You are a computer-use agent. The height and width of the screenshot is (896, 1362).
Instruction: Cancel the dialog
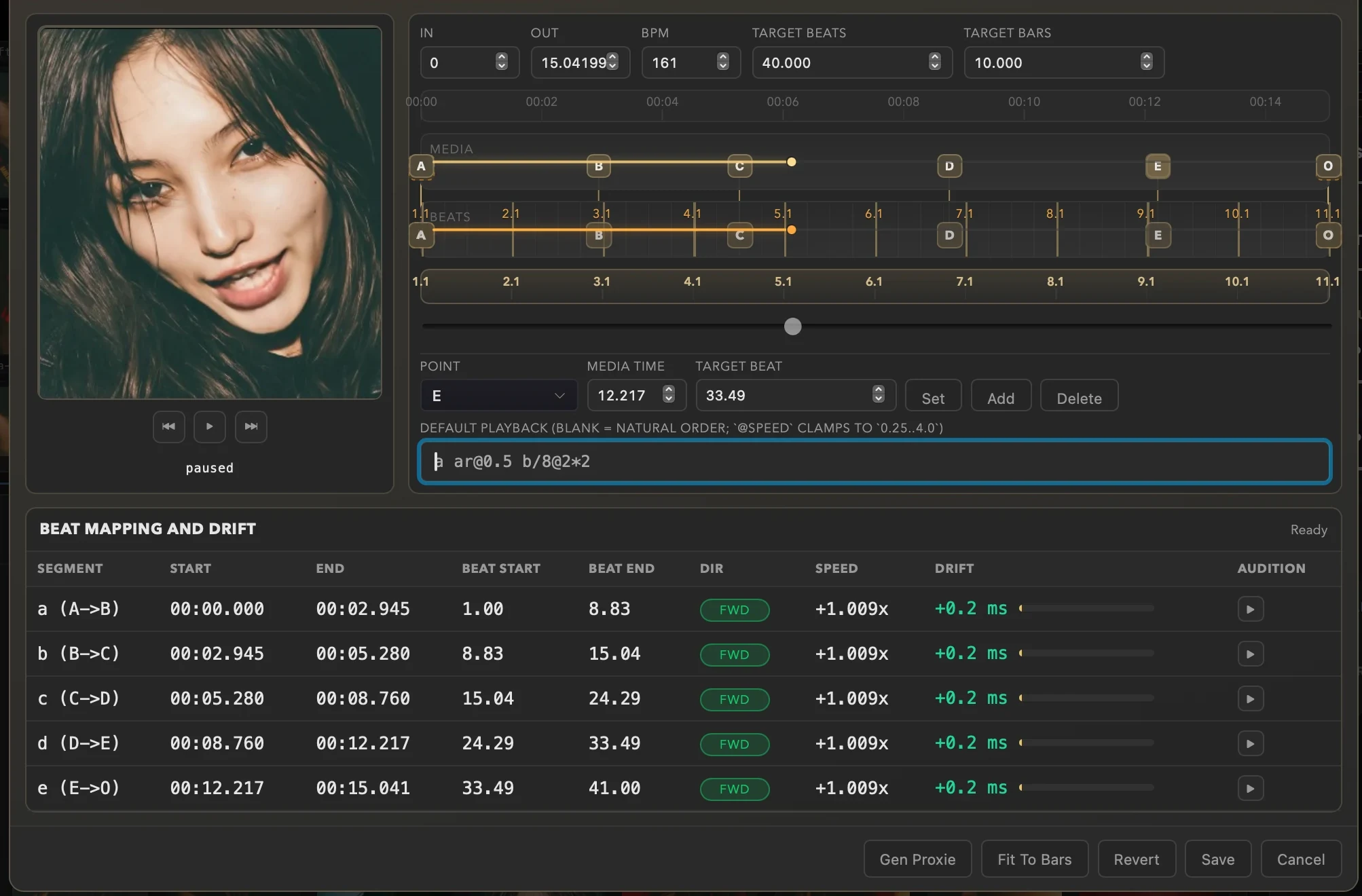click(1301, 859)
